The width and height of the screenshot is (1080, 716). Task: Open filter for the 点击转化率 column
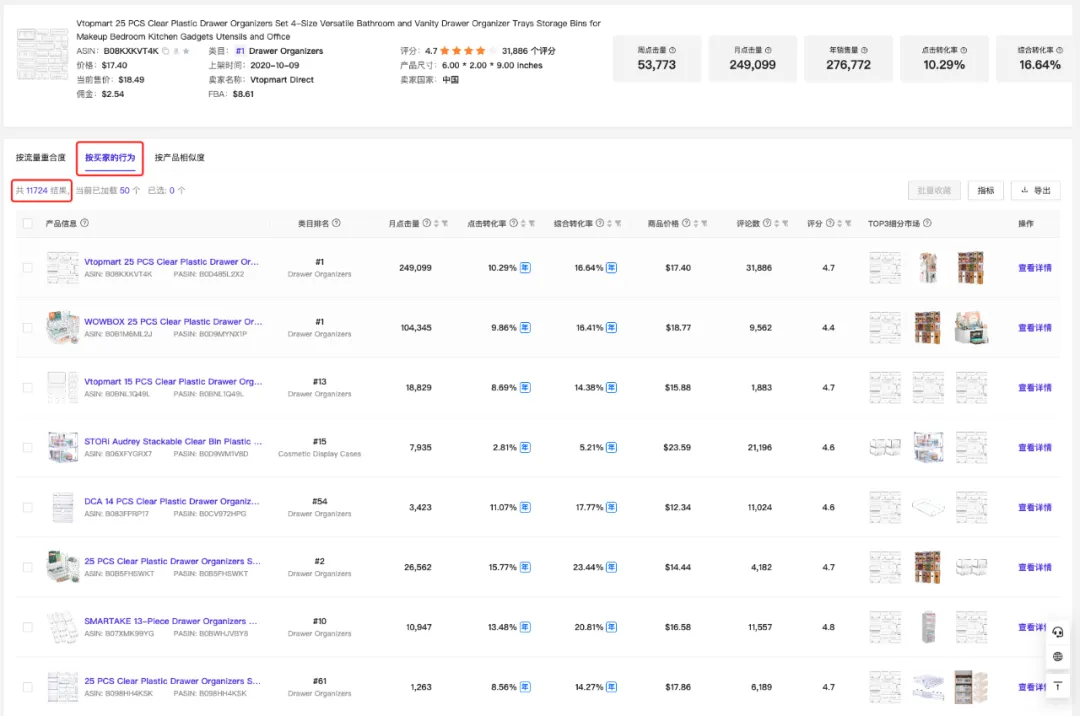tap(532, 223)
